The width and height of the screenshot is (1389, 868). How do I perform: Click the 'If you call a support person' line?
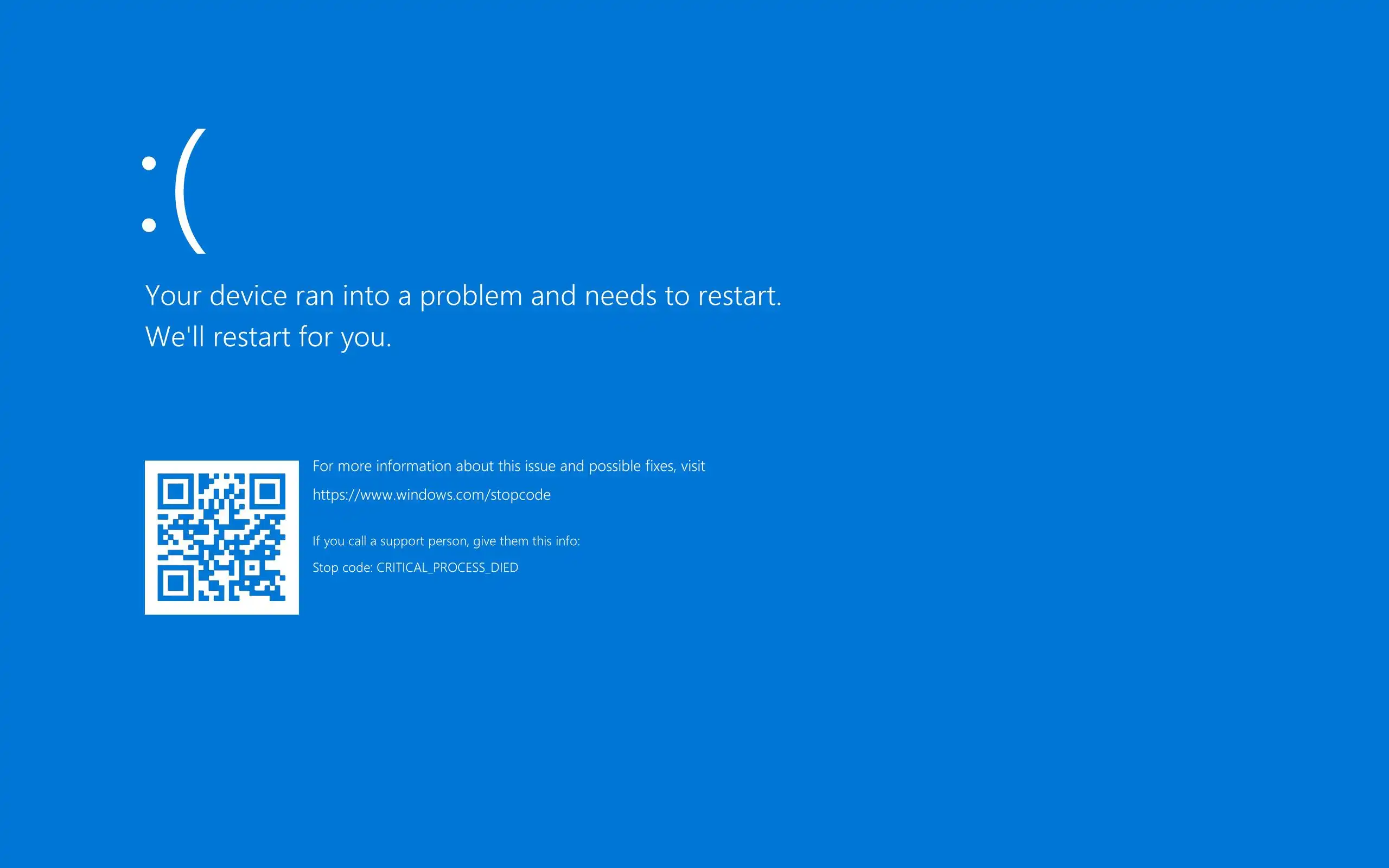pos(446,541)
